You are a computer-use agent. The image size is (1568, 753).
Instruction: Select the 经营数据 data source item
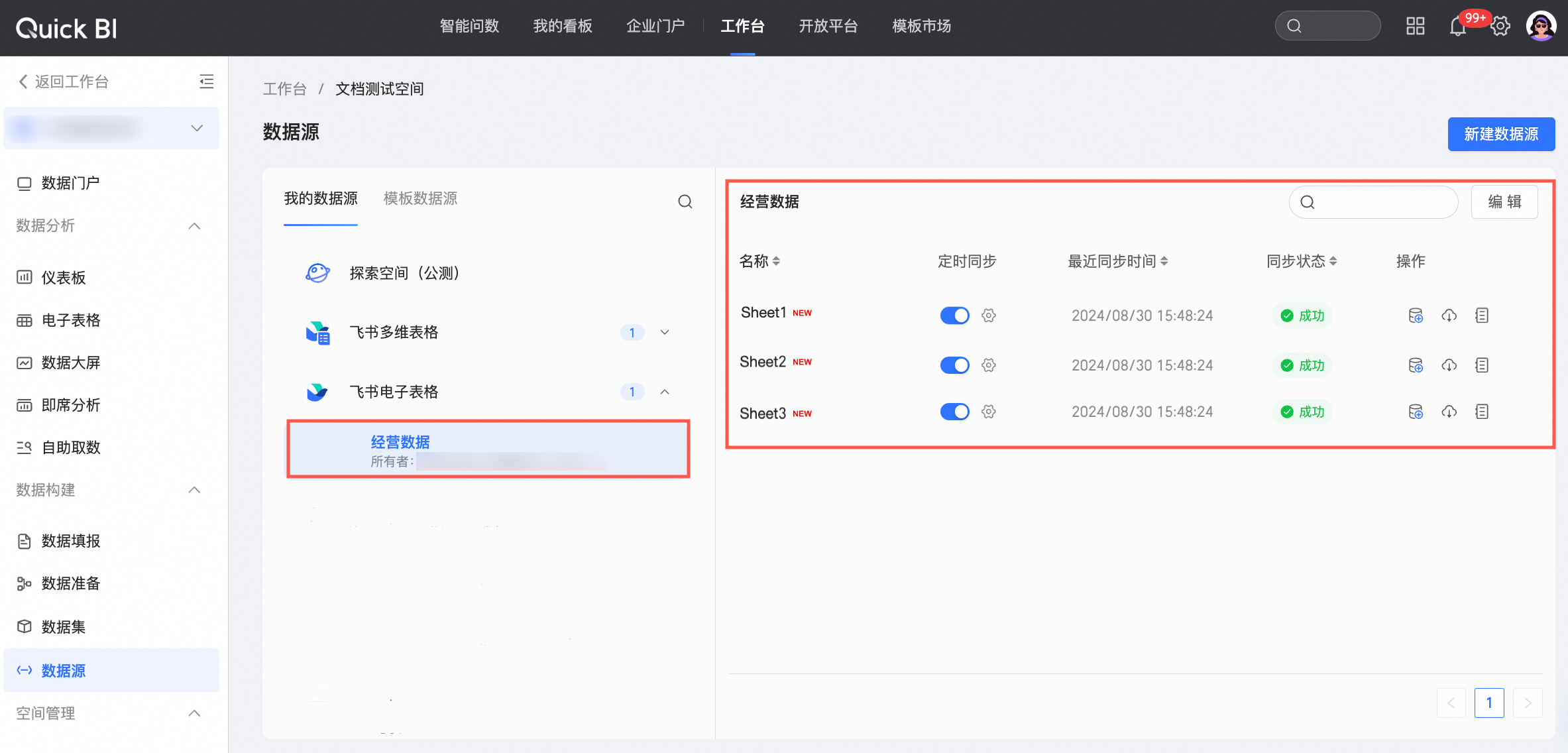coord(488,449)
